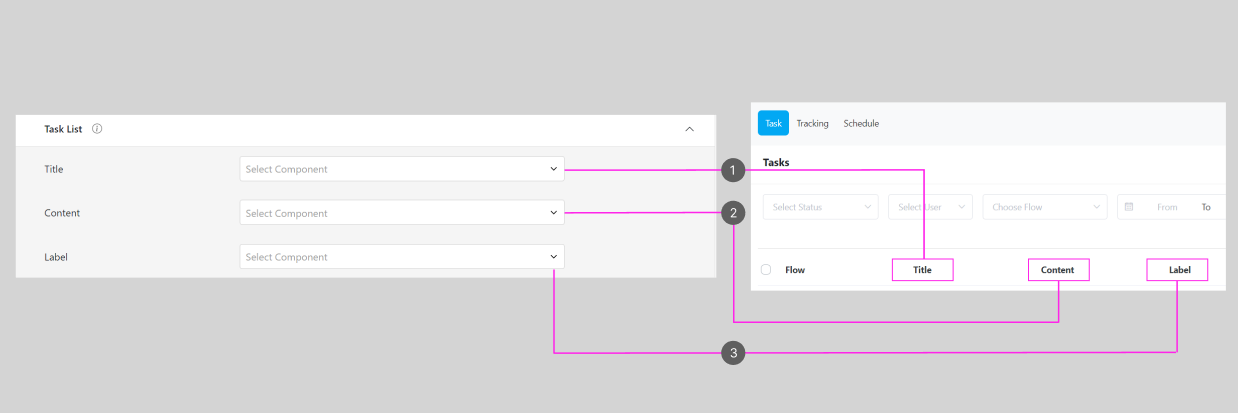Open the Choose Flow filter dropdown
The width and height of the screenshot is (1238, 413).
tap(1044, 207)
